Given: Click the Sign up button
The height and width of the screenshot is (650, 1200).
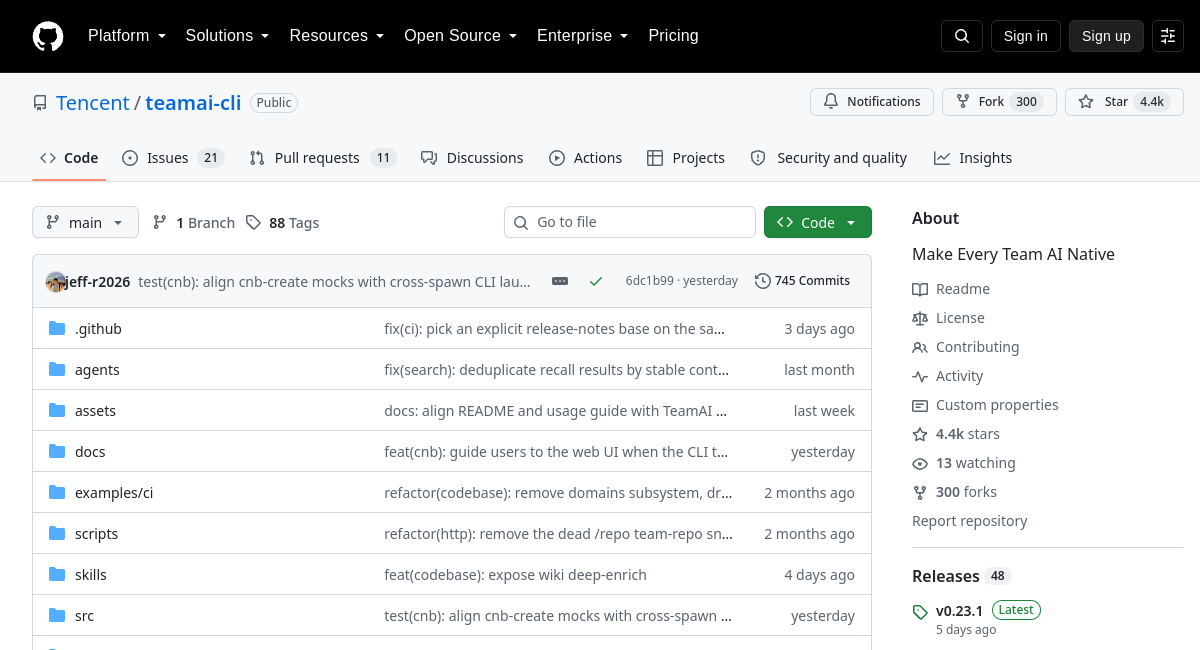Looking at the screenshot, I should [1106, 36].
